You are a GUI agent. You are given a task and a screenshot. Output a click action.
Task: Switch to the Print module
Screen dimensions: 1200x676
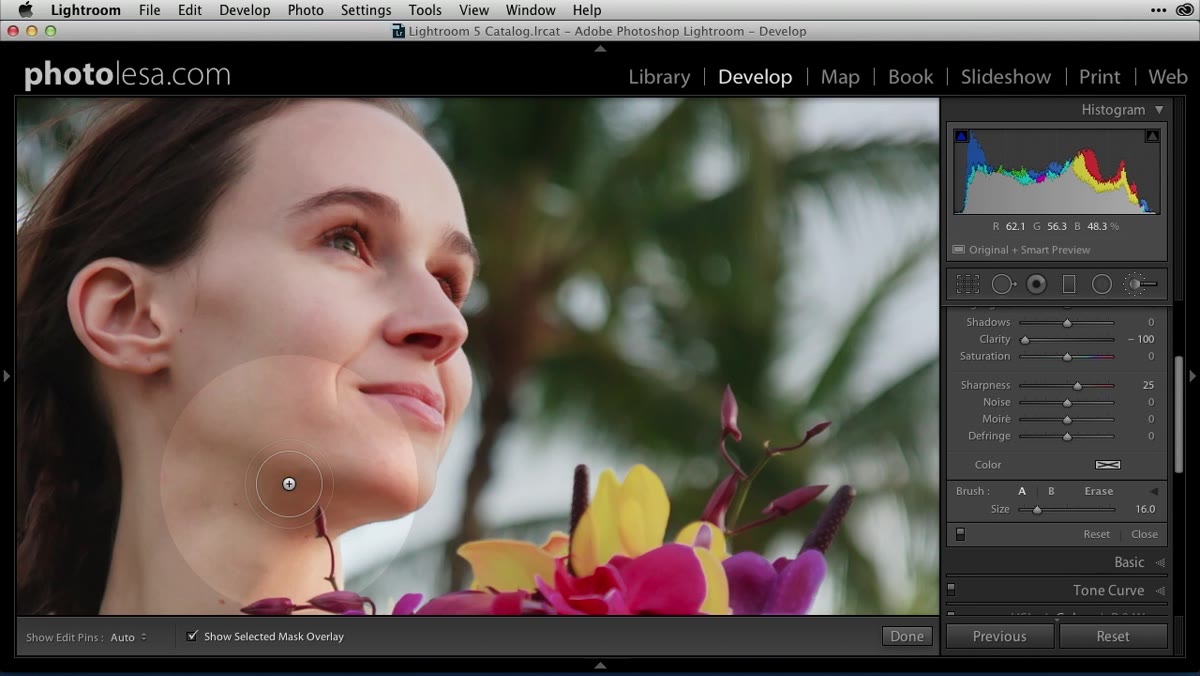click(1099, 77)
